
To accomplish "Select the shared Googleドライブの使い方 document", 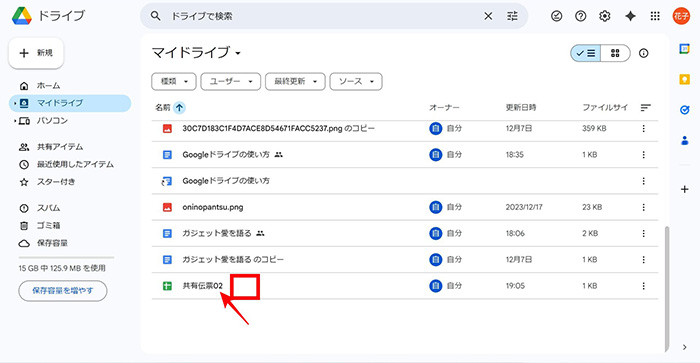I will point(405,154).
